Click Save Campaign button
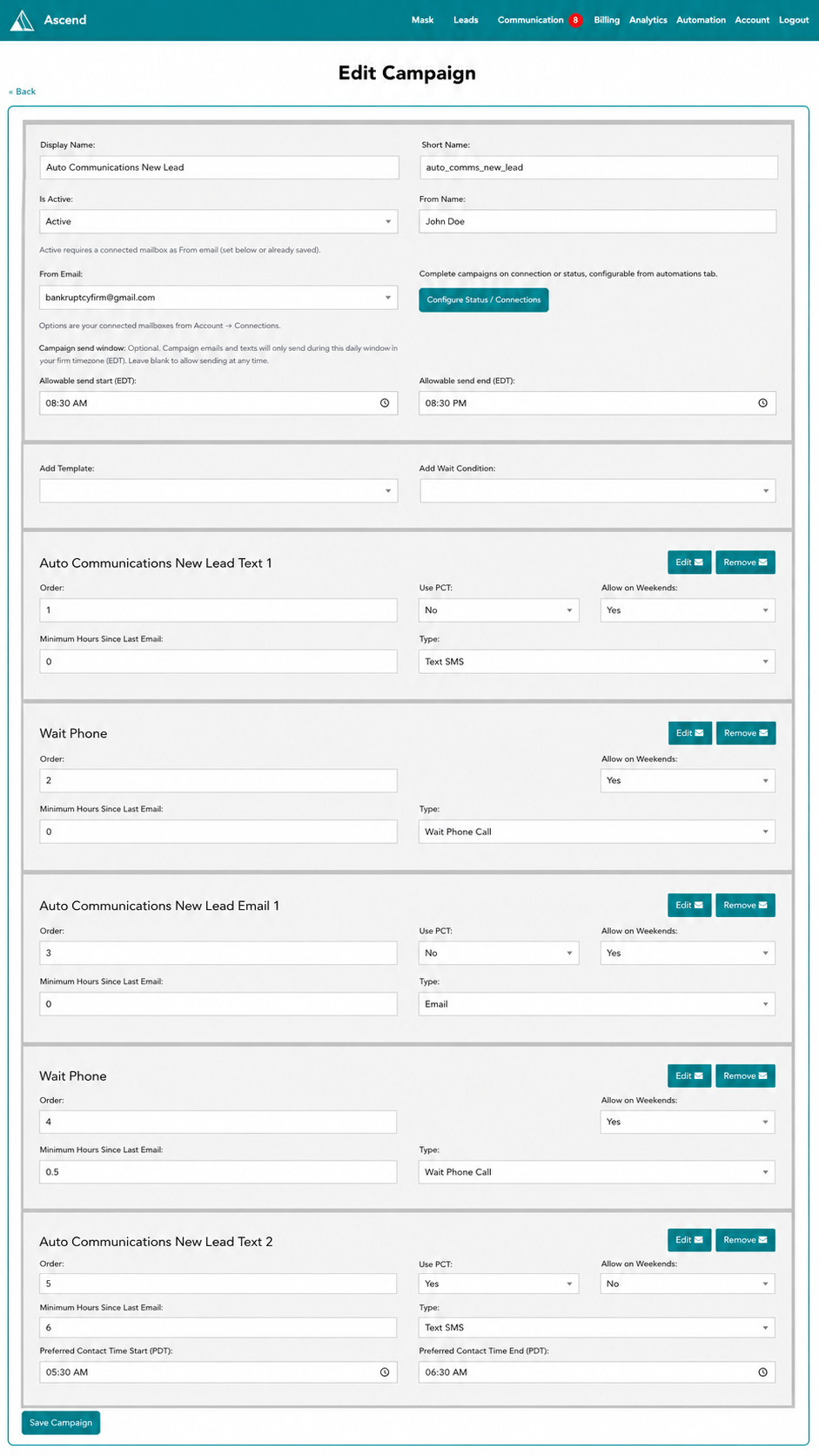The image size is (819, 1456). (61, 1423)
